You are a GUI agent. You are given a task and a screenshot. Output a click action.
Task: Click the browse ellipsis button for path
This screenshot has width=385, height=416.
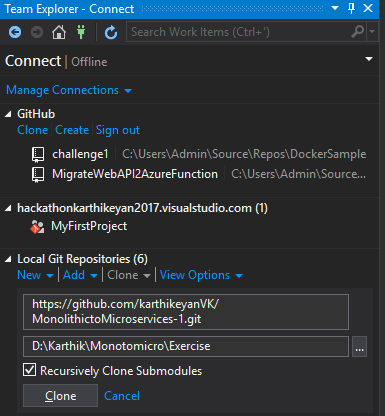[359, 347]
